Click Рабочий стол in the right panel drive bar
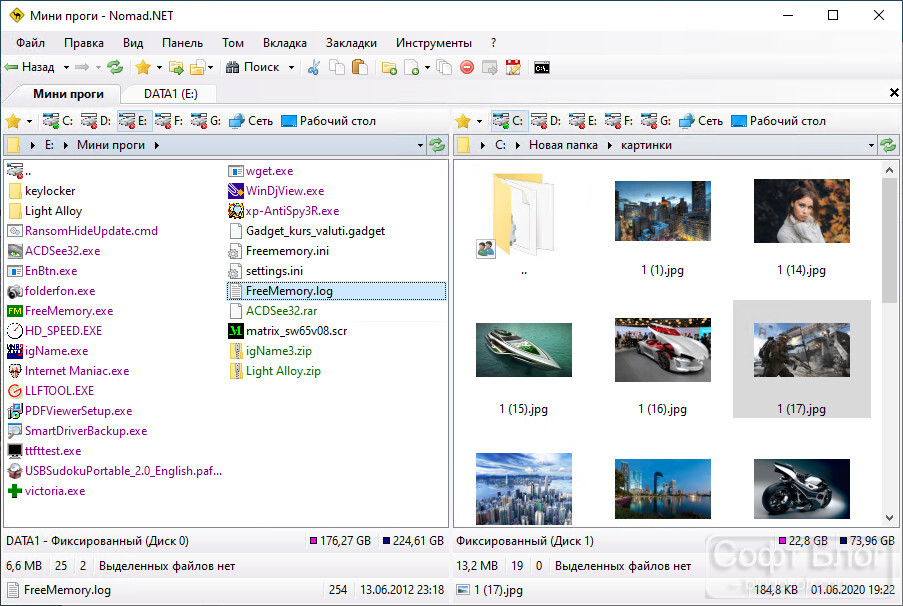The image size is (903, 606). [x=778, y=121]
